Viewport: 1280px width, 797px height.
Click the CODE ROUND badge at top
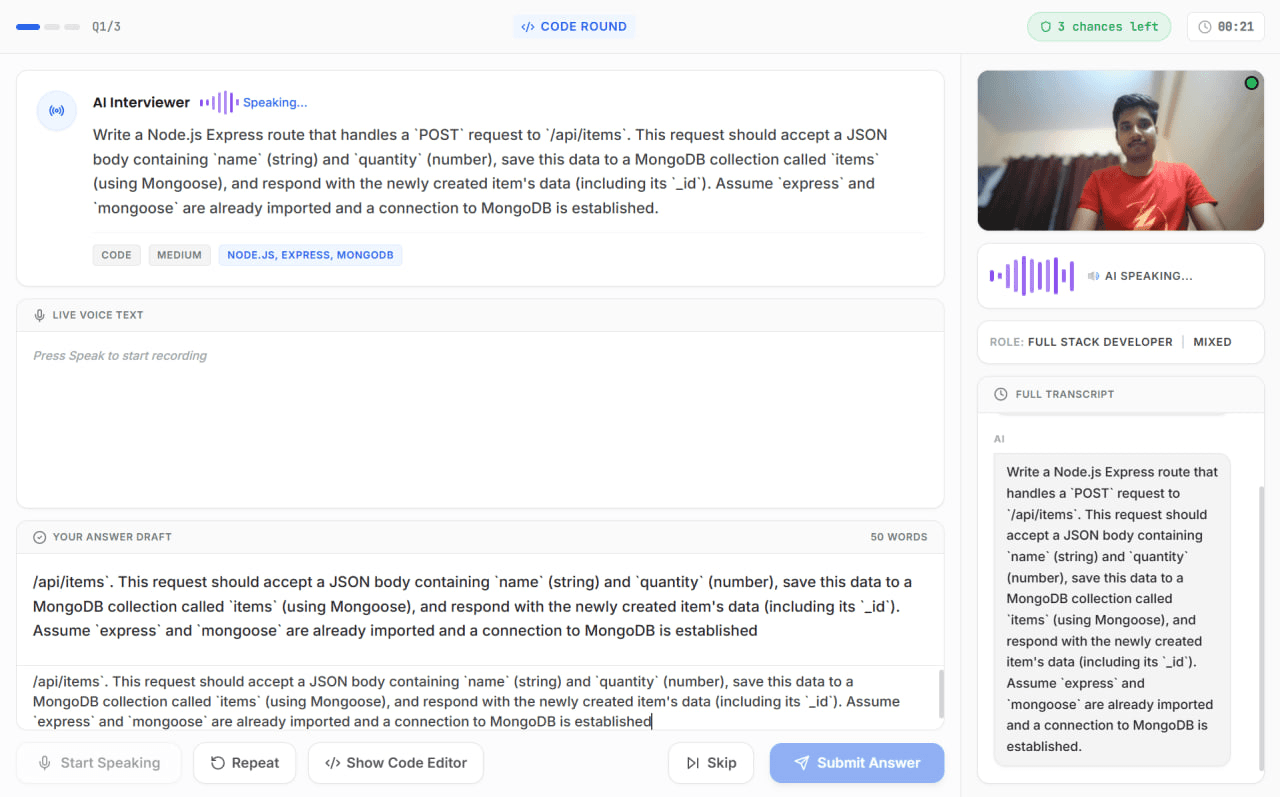coord(574,27)
